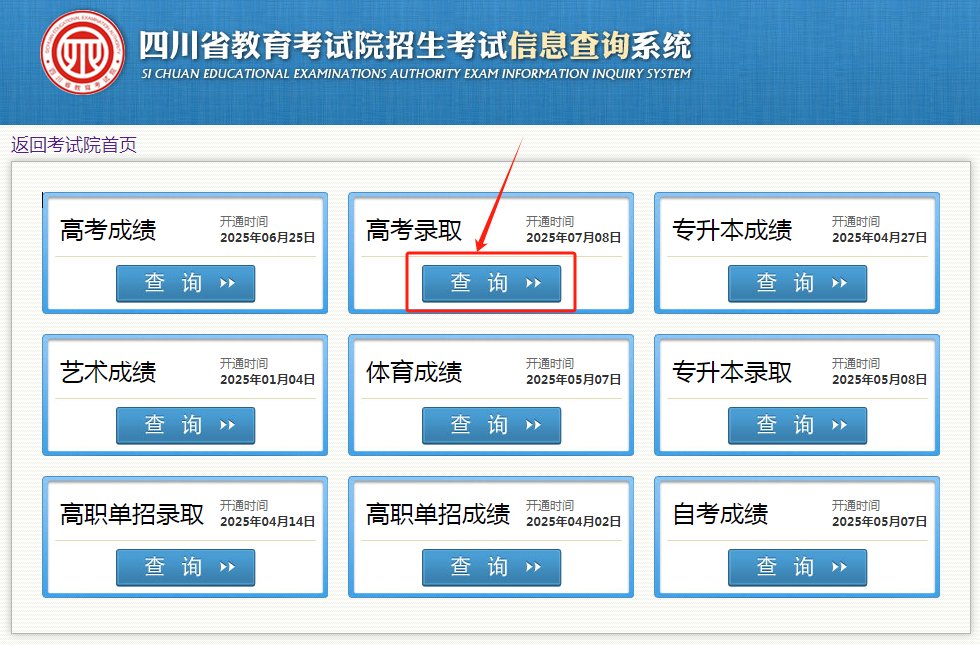The height and width of the screenshot is (645, 980).
Task: Click the date 2025年04月02日
Action: 573,521
